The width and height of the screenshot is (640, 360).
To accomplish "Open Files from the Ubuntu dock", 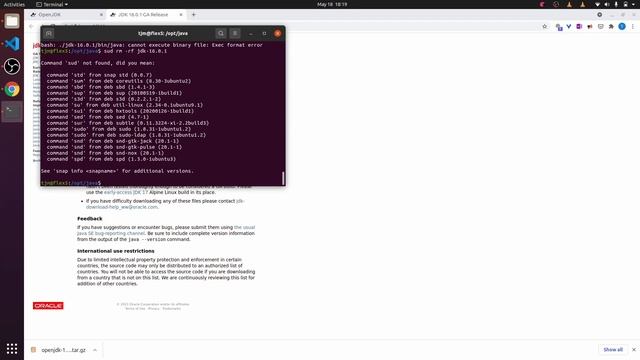I will tap(12, 21).
